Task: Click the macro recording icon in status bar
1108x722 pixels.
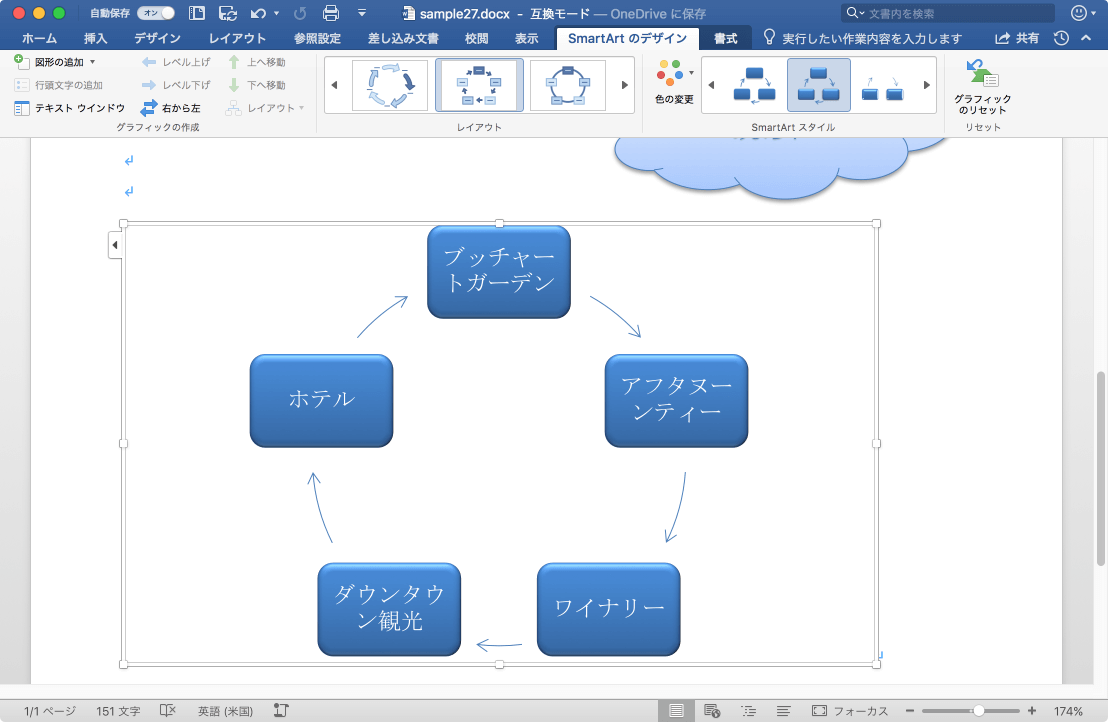Action: (x=281, y=711)
